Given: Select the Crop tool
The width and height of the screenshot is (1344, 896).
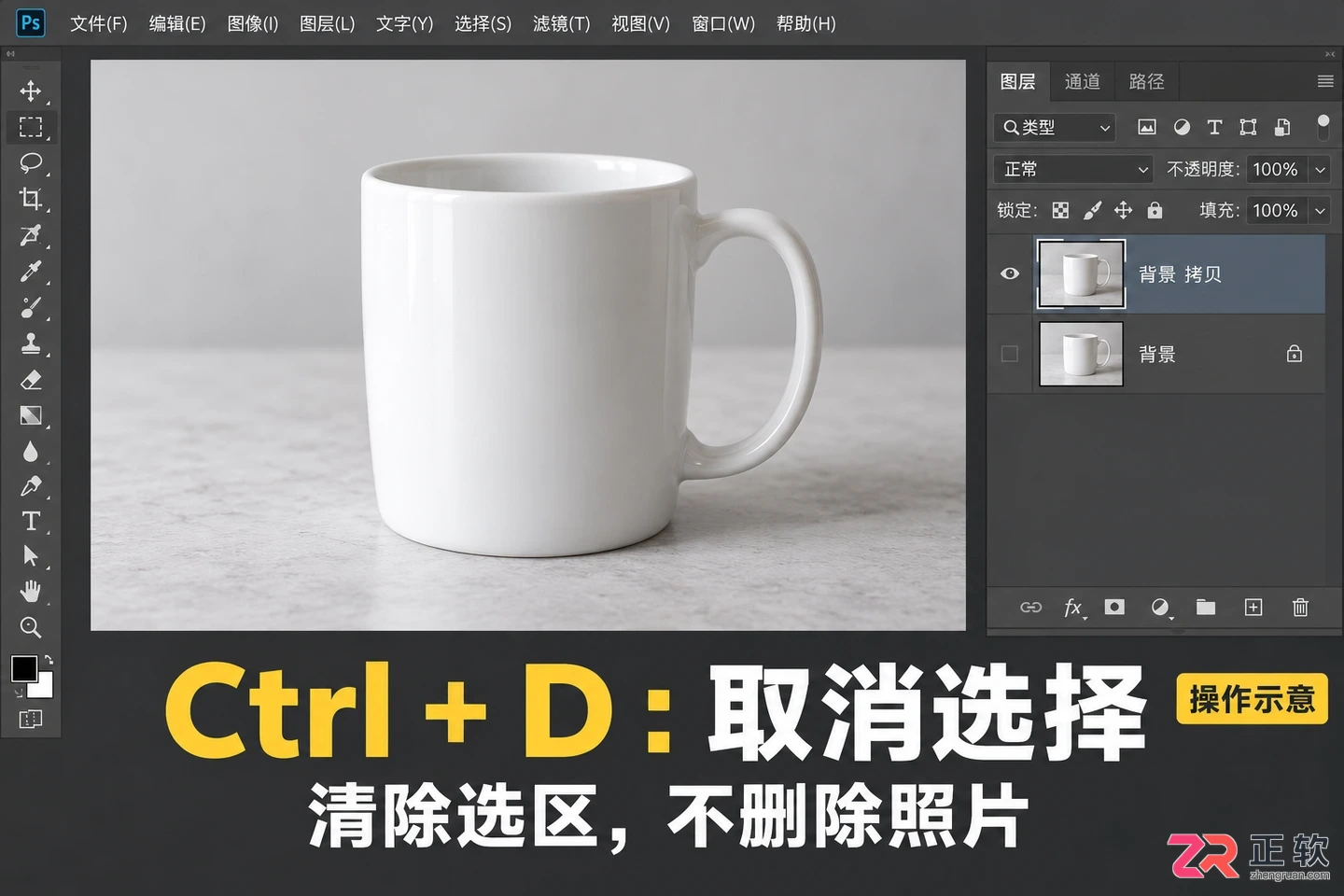Looking at the screenshot, I should (x=31, y=198).
